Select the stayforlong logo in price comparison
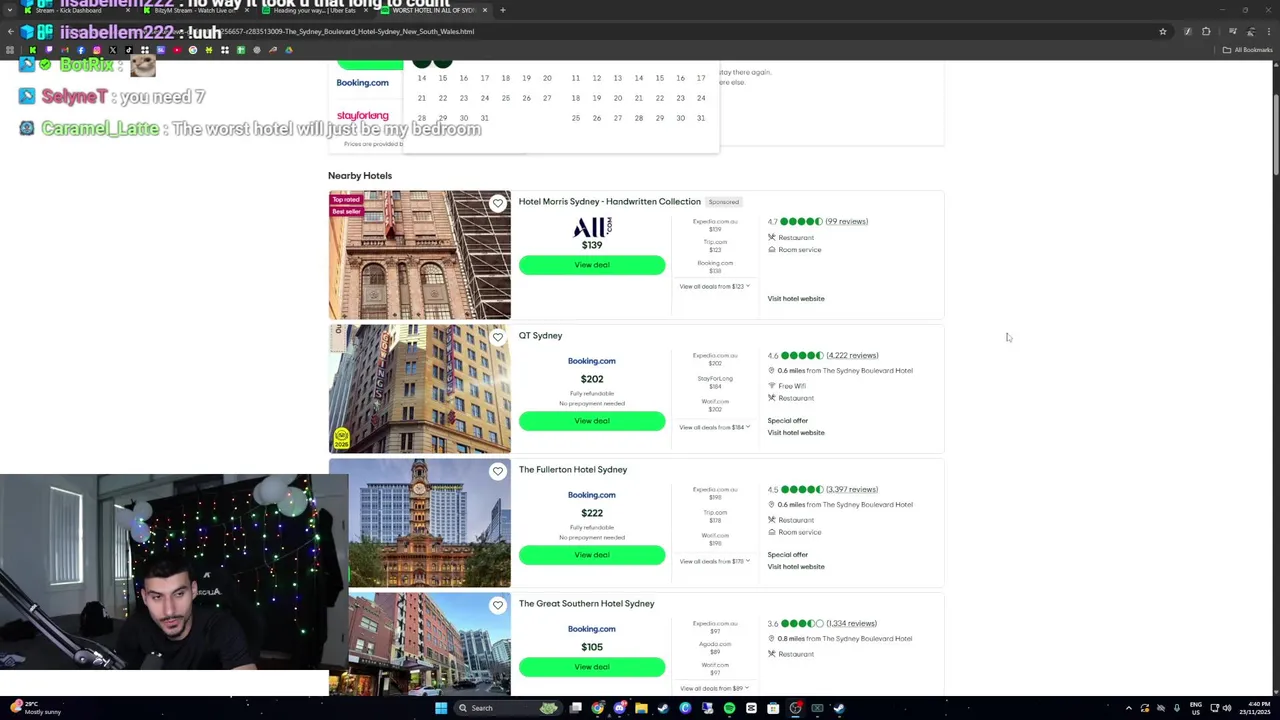Image resolution: width=1280 pixels, height=720 pixels. tap(362, 116)
